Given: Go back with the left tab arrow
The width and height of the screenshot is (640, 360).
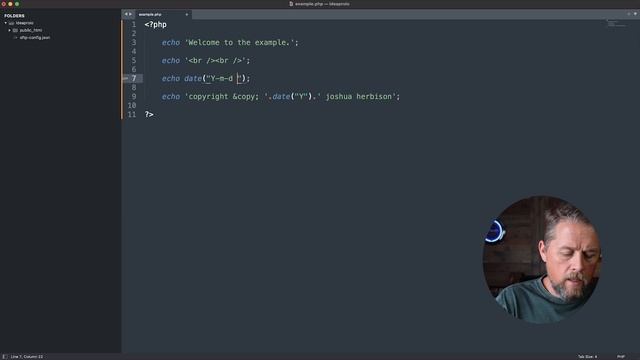Looking at the screenshot, I should point(126,14).
